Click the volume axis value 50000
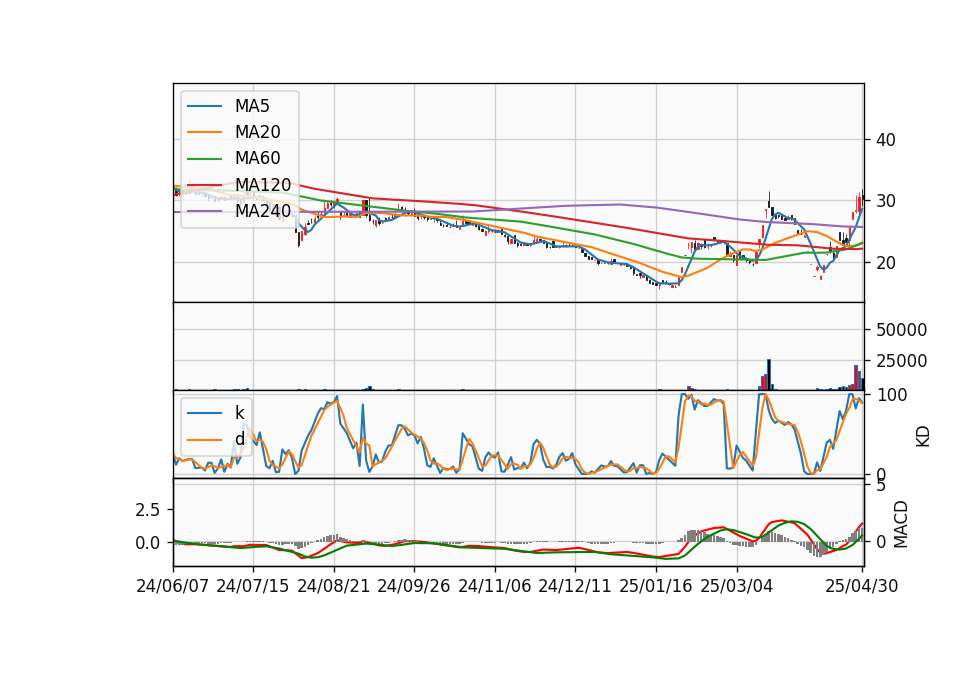 tap(901, 330)
